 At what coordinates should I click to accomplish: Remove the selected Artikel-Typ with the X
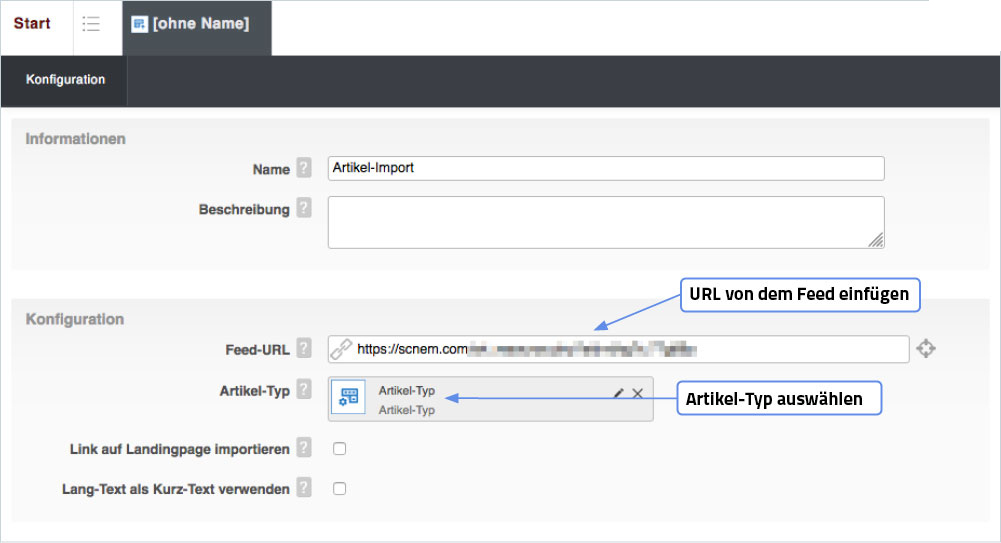(x=638, y=393)
